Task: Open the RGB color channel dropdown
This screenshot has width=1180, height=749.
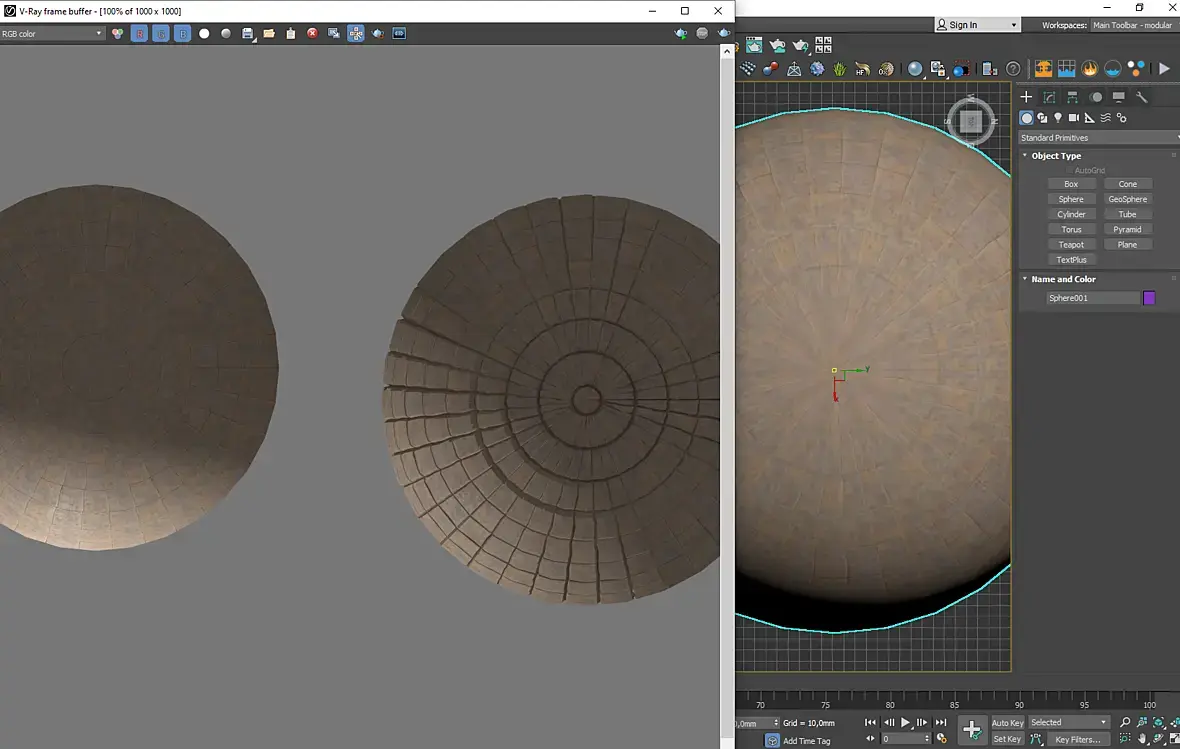Action: pyautogui.click(x=52, y=34)
